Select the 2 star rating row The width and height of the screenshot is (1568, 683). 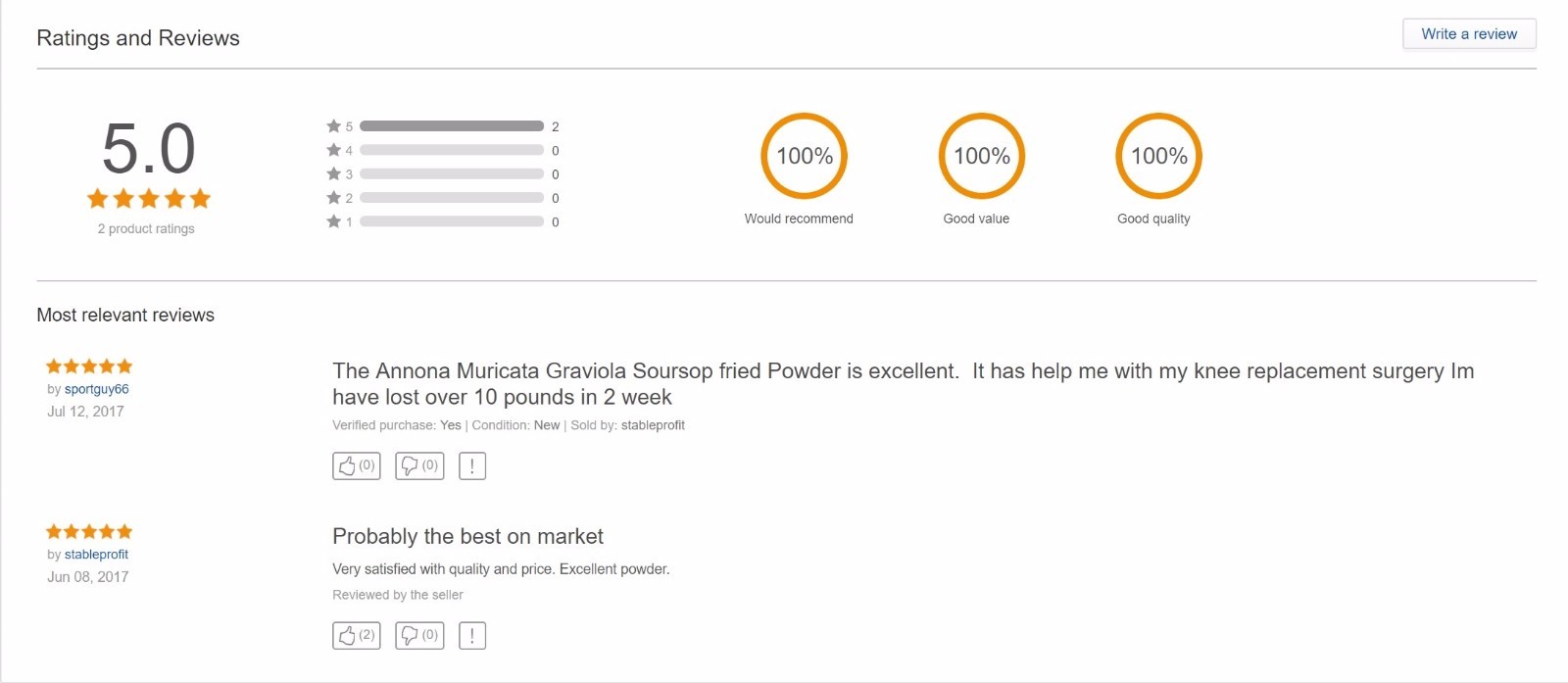click(x=451, y=198)
